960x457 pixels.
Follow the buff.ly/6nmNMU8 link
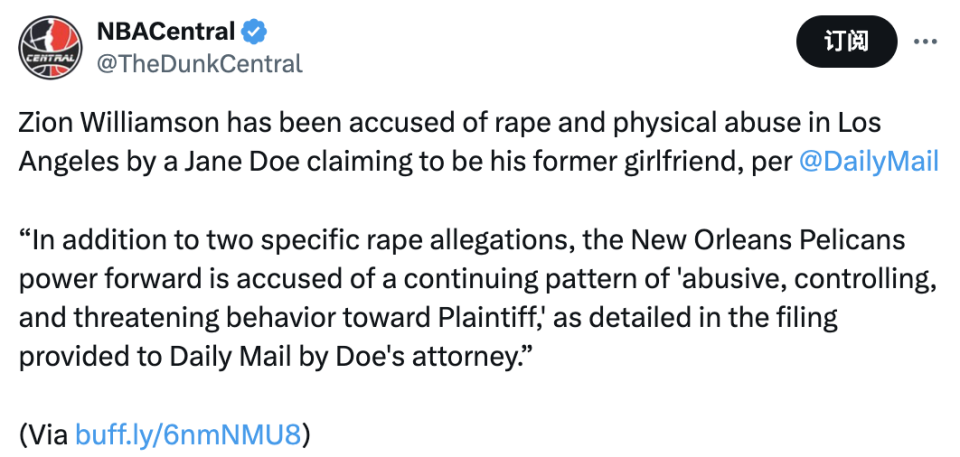tap(188, 435)
